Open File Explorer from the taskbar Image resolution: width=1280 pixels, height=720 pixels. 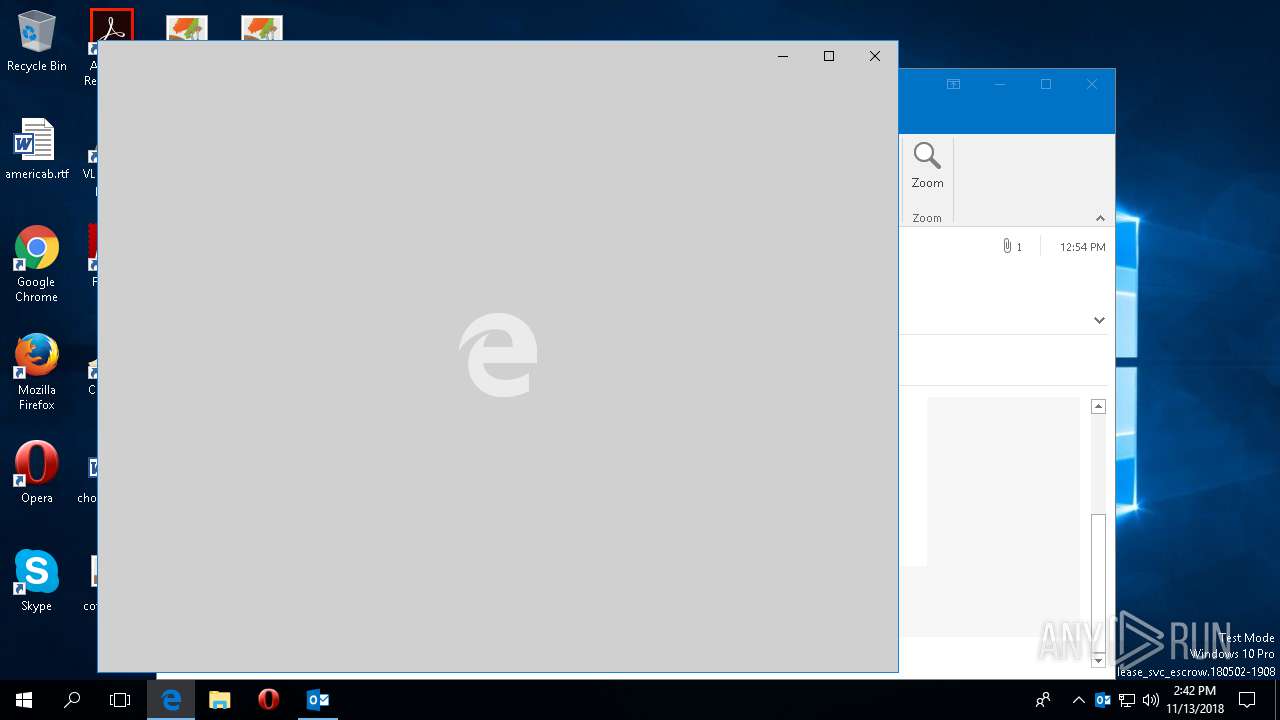pos(220,700)
